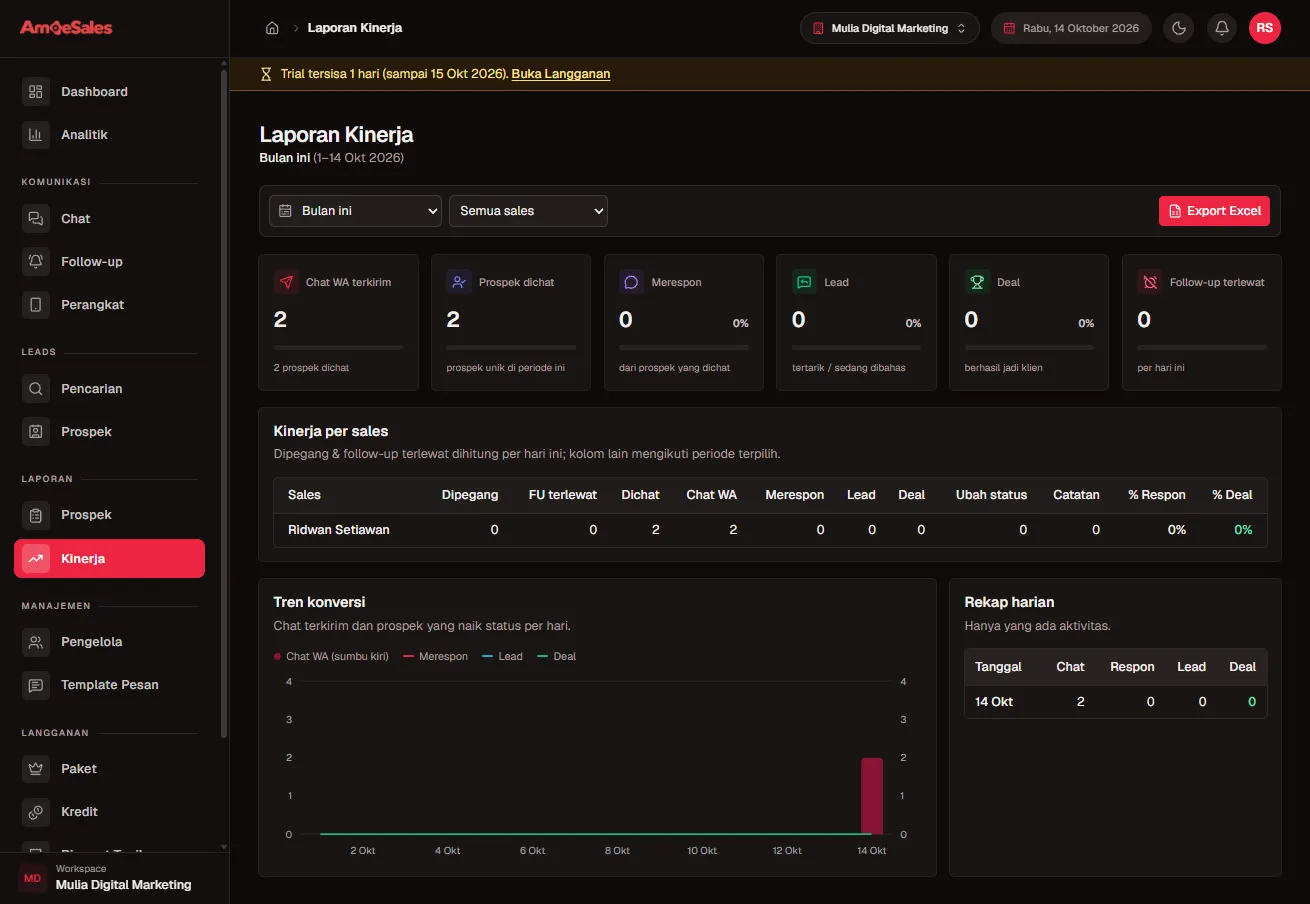Toggle dark mode moon icon
This screenshot has width=1310, height=904.
coord(1179,28)
